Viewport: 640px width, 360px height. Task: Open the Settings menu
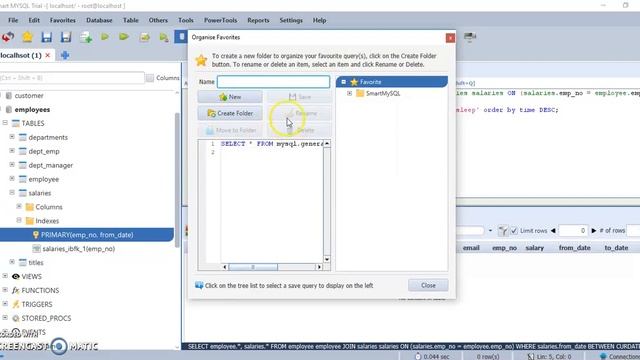(291, 20)
